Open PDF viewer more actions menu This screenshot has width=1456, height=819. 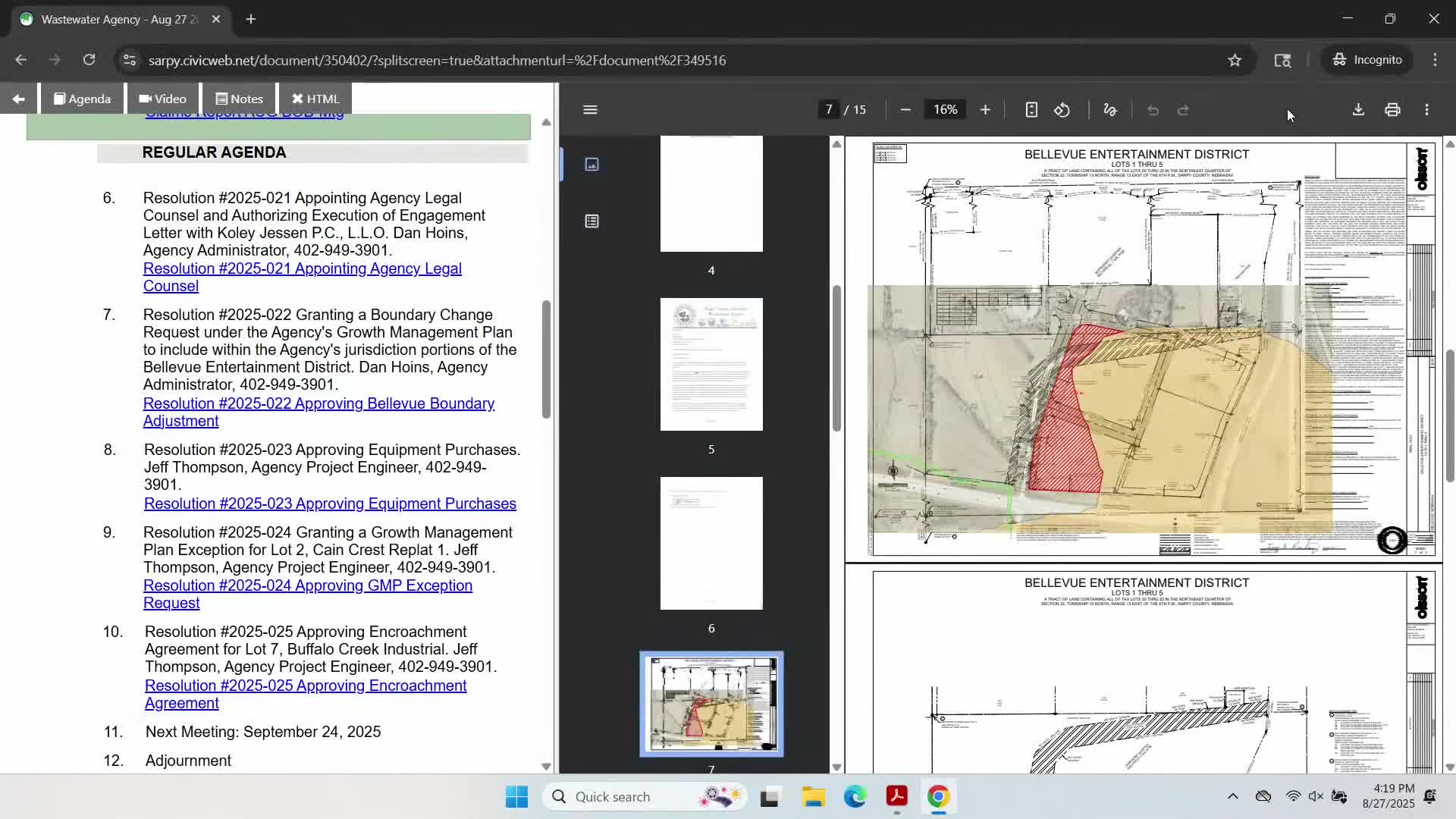point(1426,110)
